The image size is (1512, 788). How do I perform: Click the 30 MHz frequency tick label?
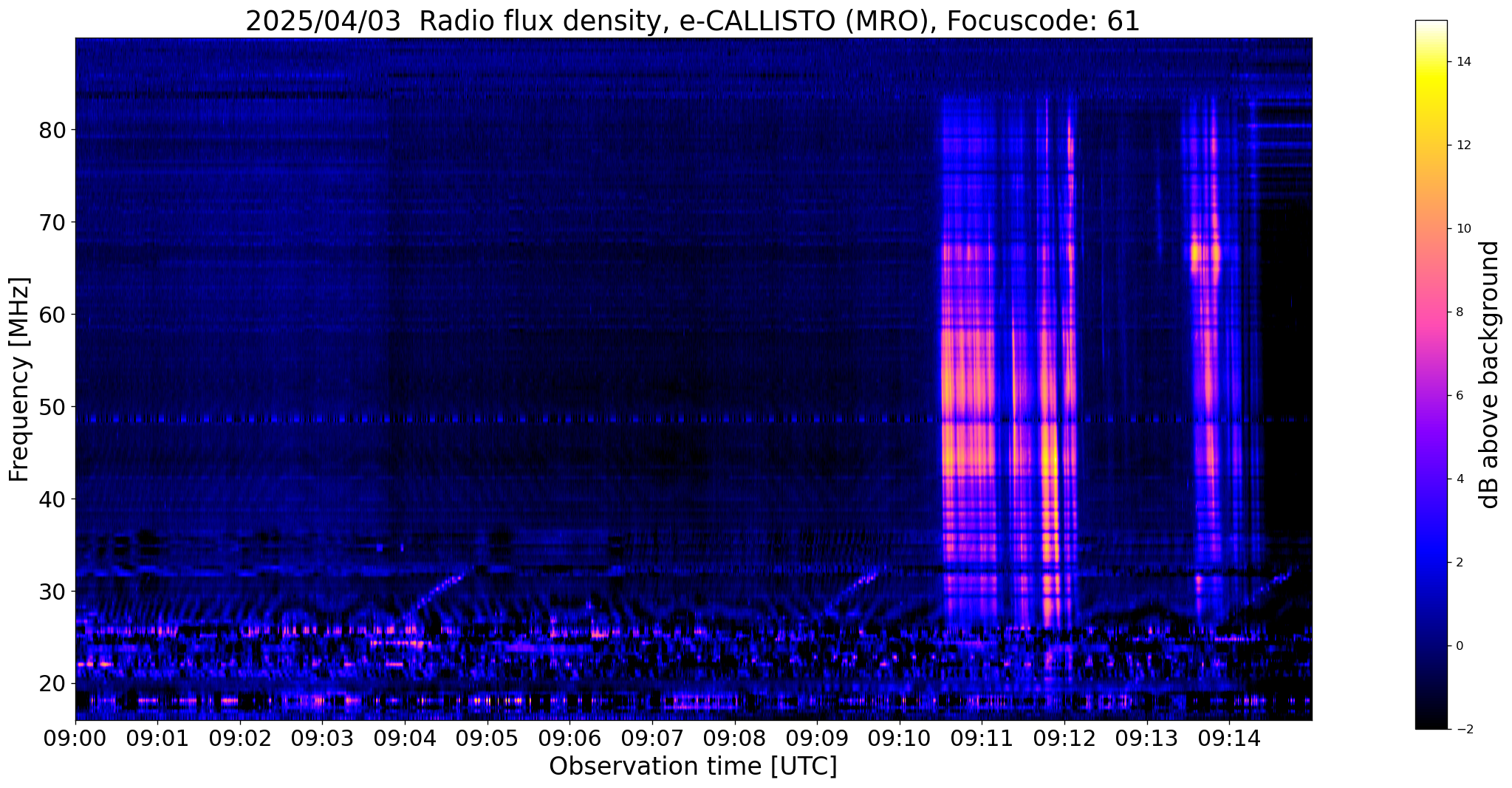tap(51, 592)
